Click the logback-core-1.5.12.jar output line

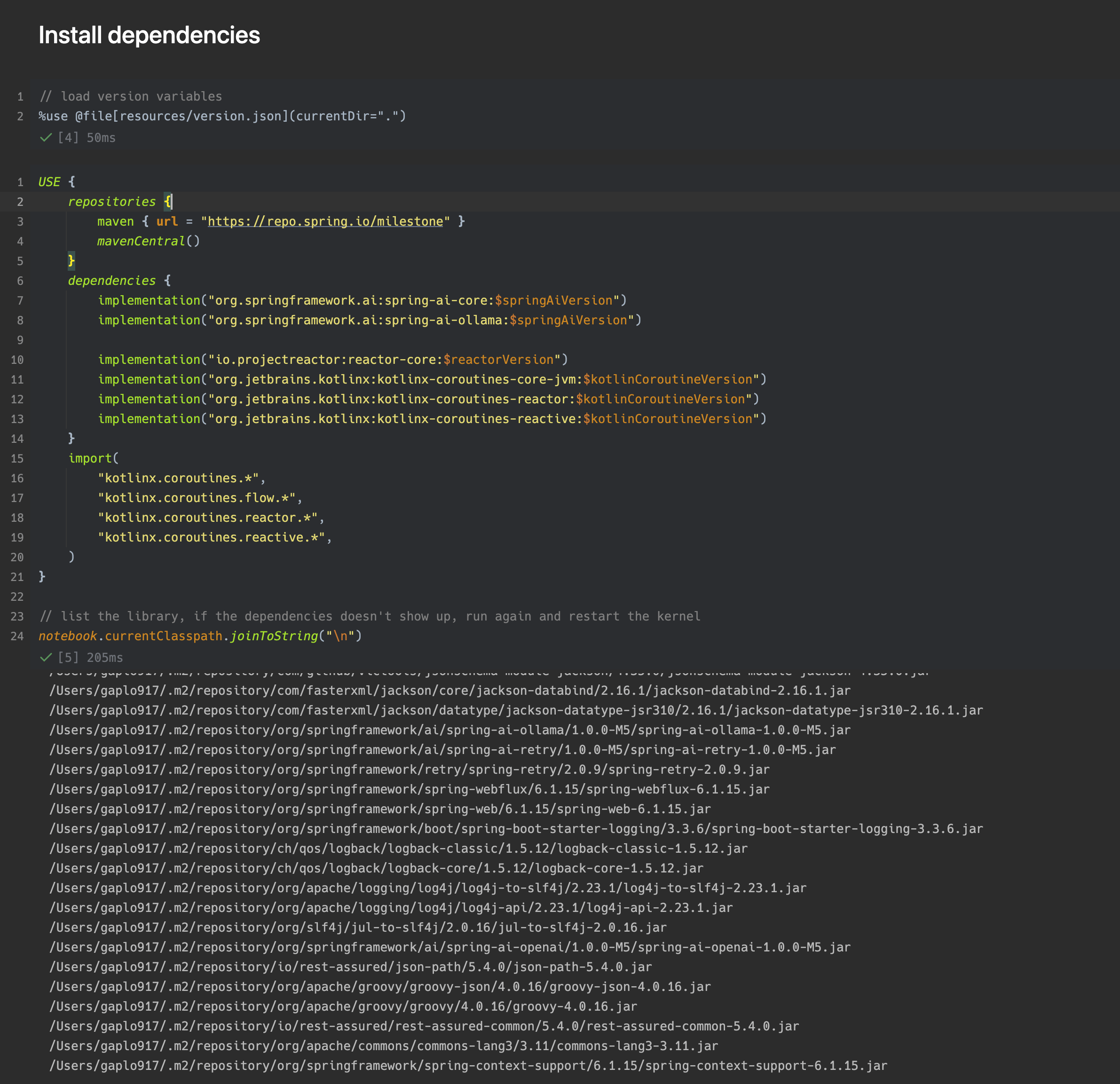[376, 869]
